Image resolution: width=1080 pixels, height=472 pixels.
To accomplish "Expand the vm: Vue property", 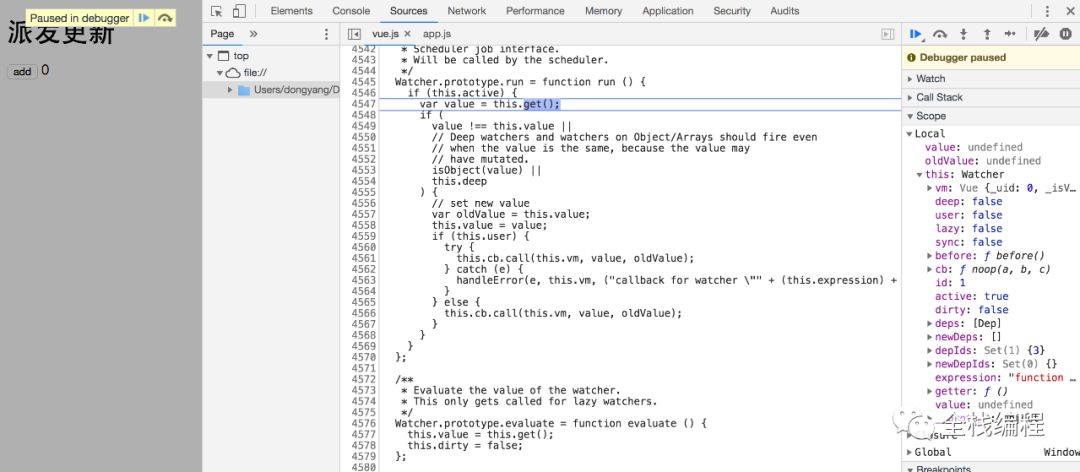I will click(x=929, y=187).
